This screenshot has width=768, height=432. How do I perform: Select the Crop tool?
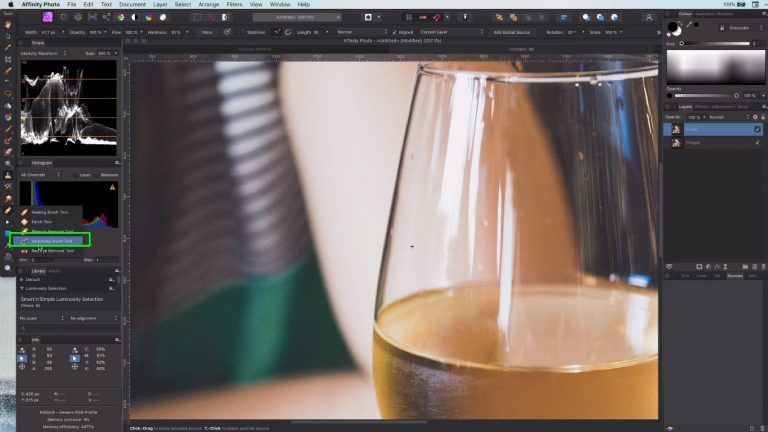coord(8,59)
